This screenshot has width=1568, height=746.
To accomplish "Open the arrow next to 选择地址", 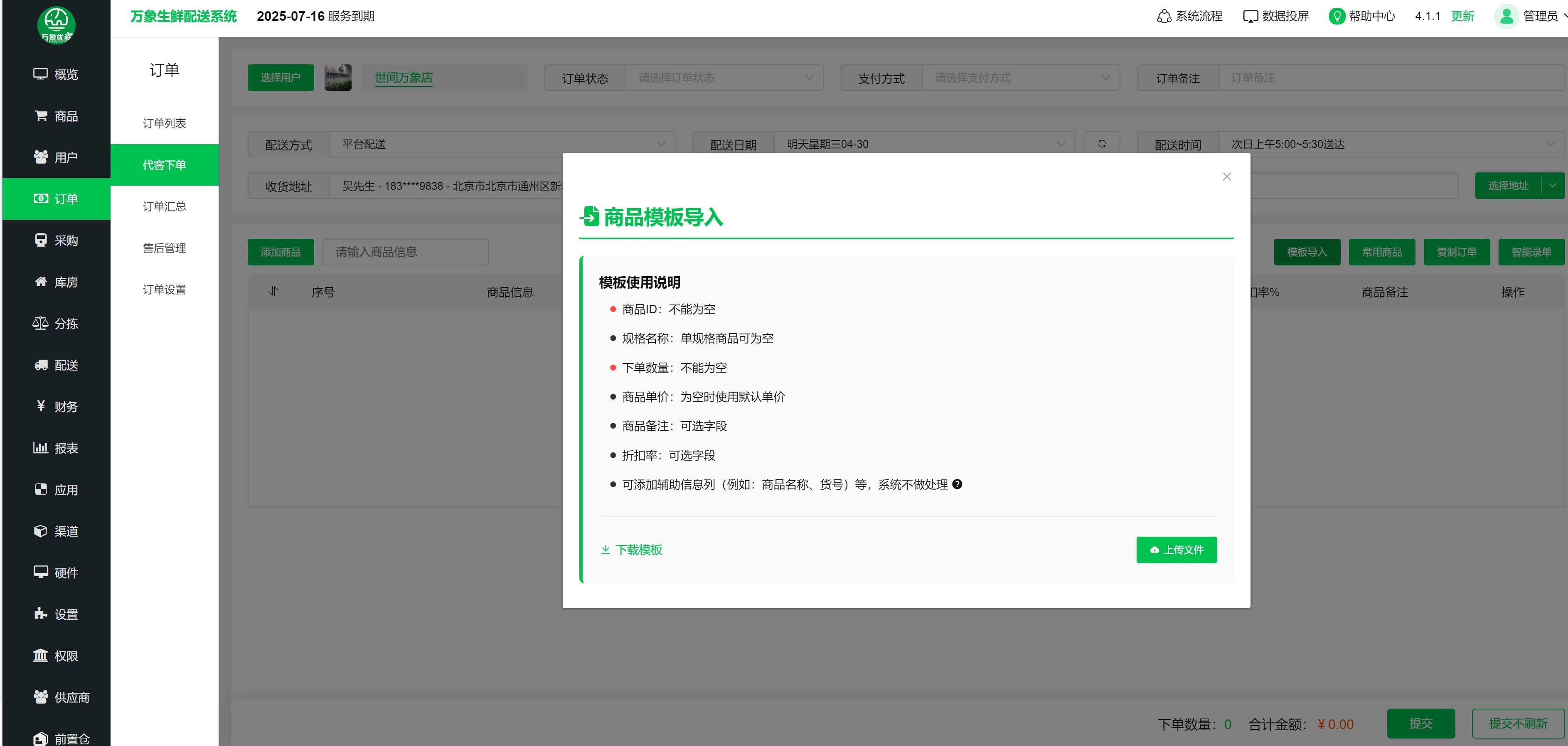I will [x=1553, y=186].
